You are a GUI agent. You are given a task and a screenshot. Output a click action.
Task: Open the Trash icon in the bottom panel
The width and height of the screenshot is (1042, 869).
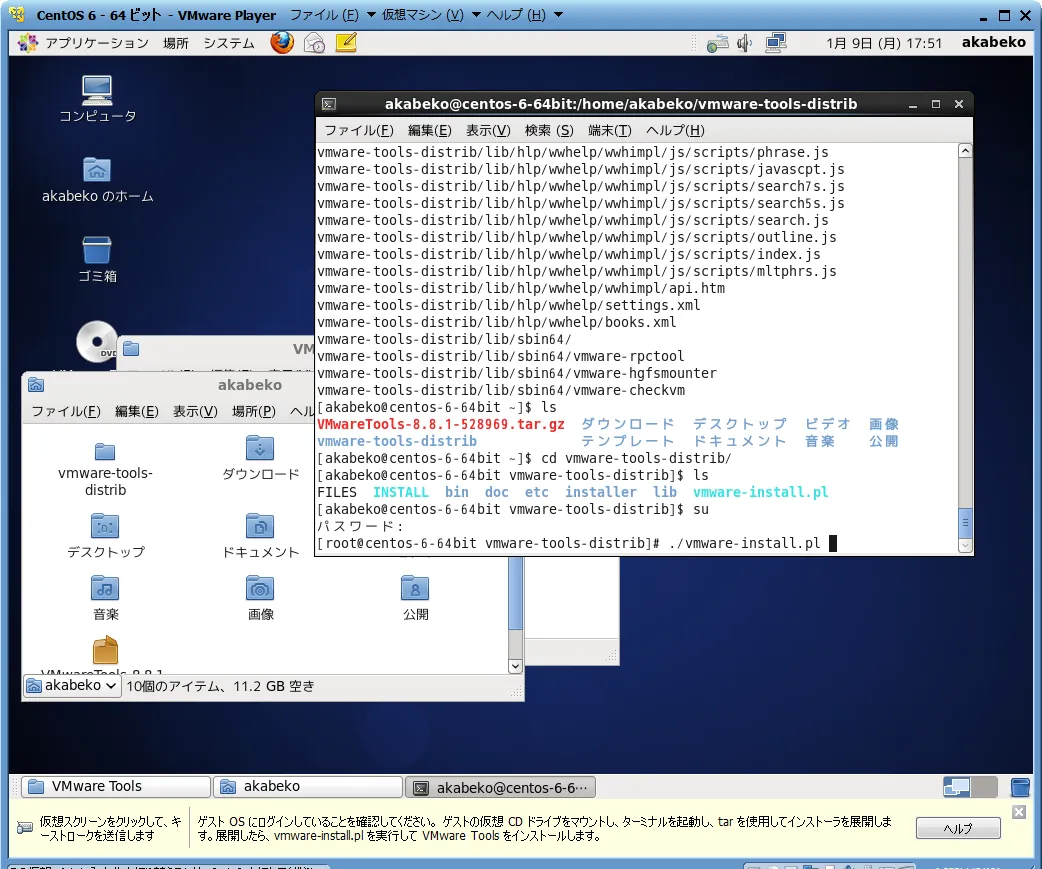(x=1020, y=787)
